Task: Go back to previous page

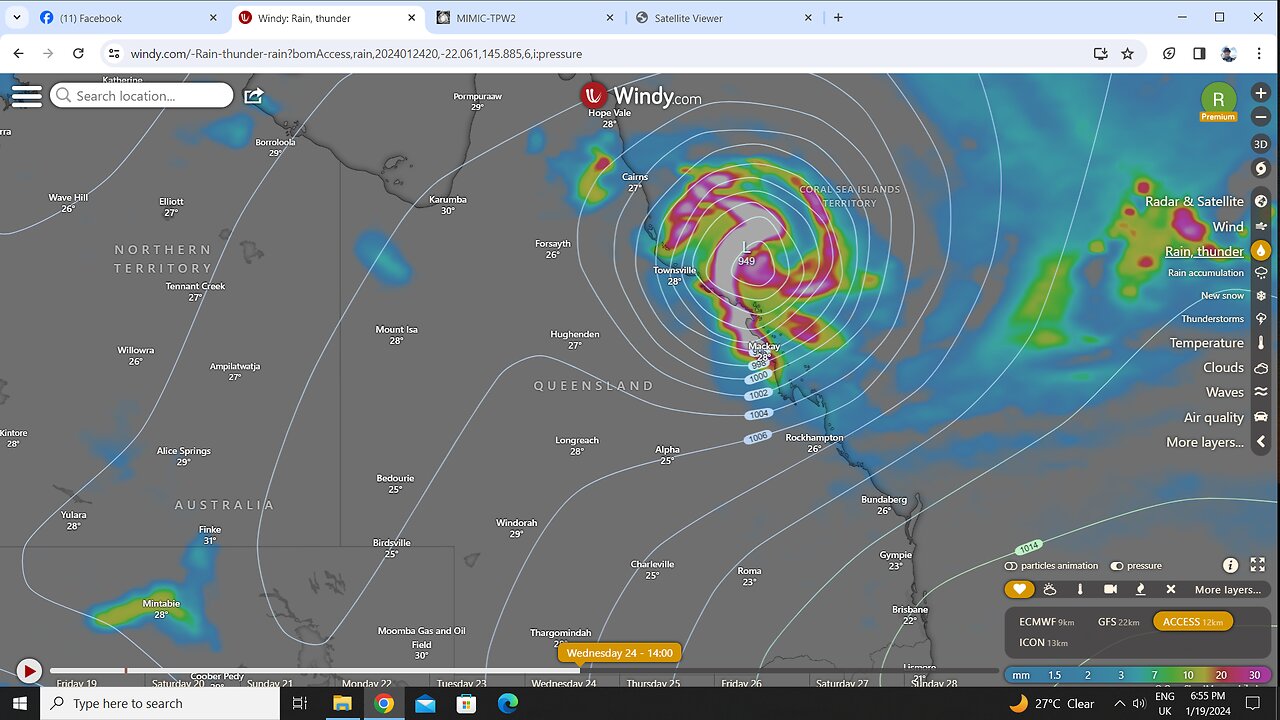Action: pyautogui.click(x=18, y=54)
